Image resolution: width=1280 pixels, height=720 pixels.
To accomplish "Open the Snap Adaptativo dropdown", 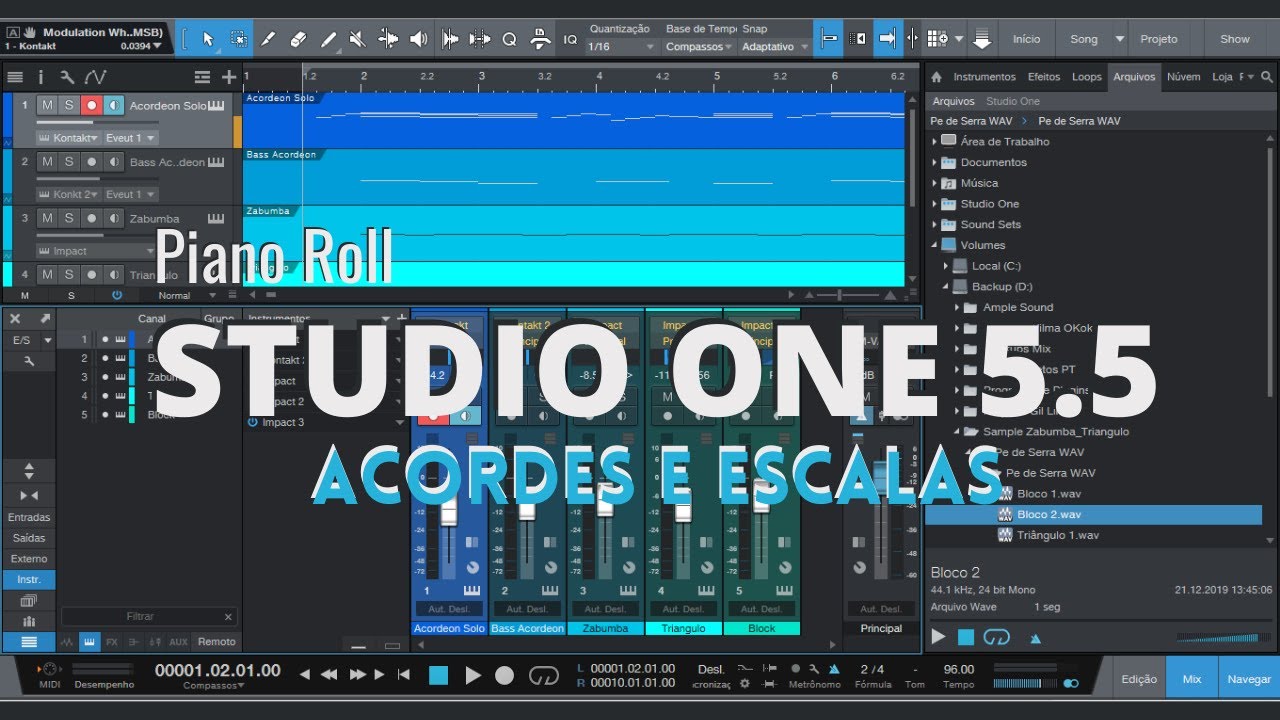I will click(x=774, y=47).
